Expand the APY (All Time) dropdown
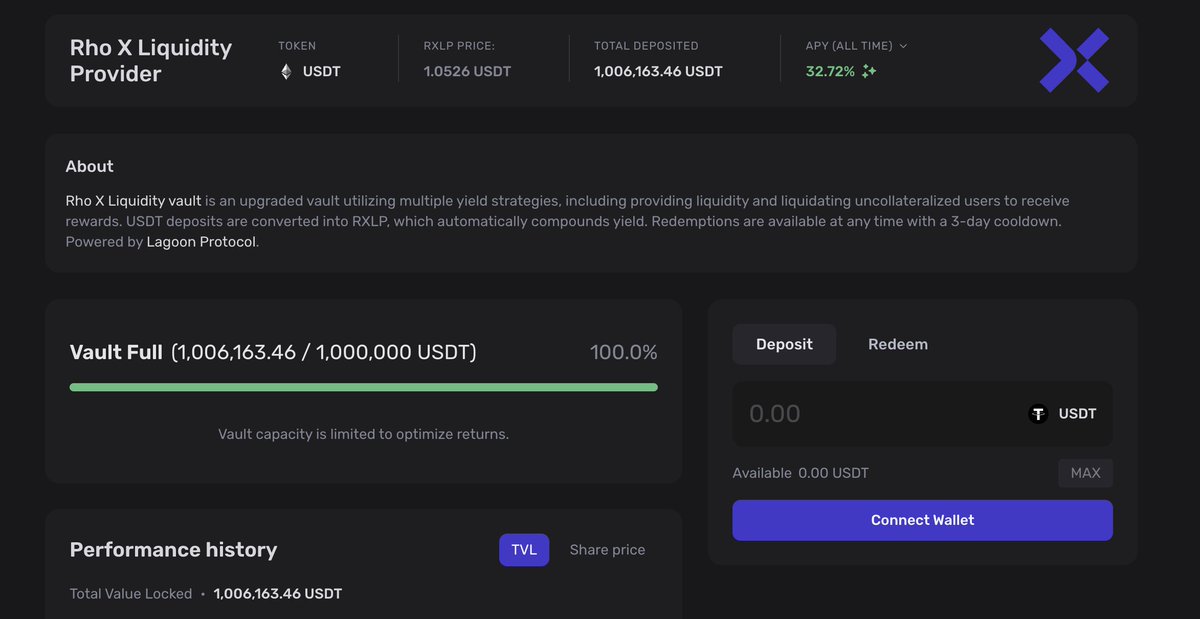The width and height of the screenshot is (1200, 619). pyautogui.click(x=856, y=46)
